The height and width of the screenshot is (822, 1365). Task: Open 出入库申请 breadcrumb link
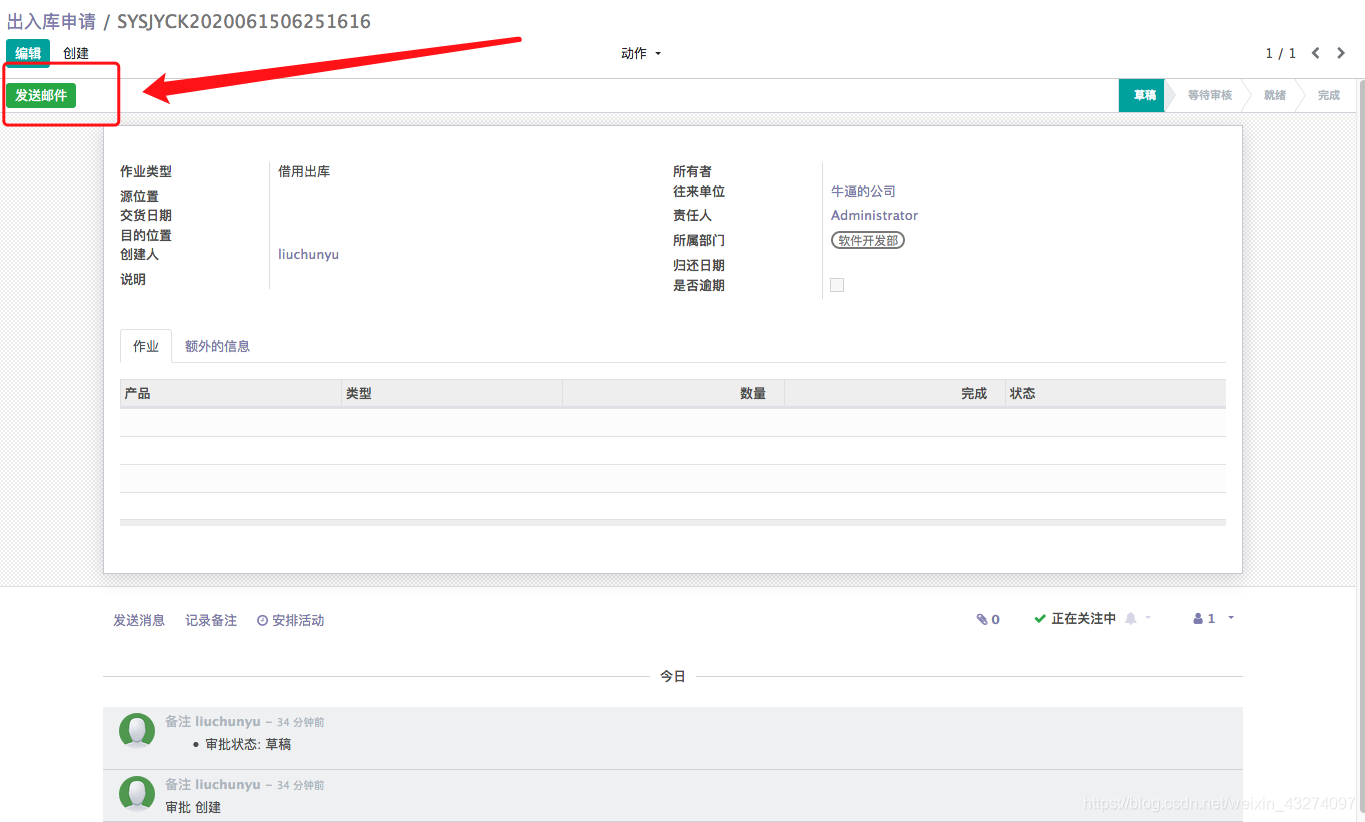tap(52, 21)
